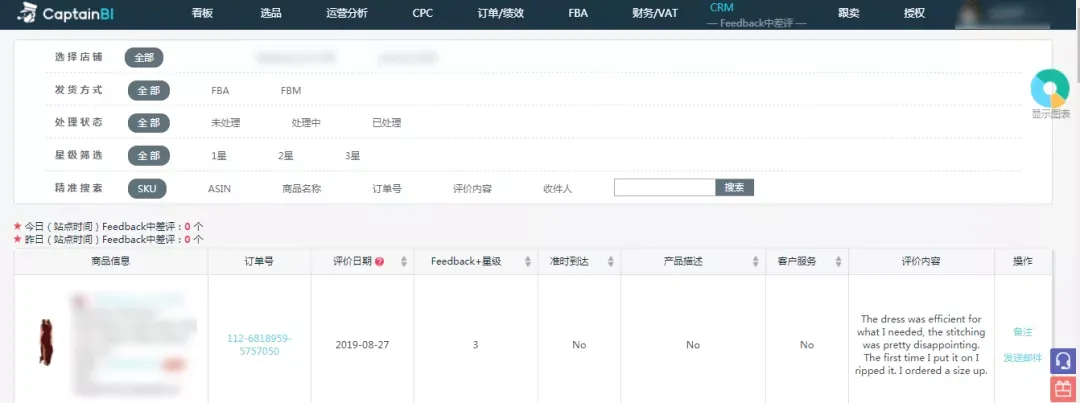Sort by 产品描述 column arrows
Viewport: 1080px width, 403px height.
click(756, 262)
